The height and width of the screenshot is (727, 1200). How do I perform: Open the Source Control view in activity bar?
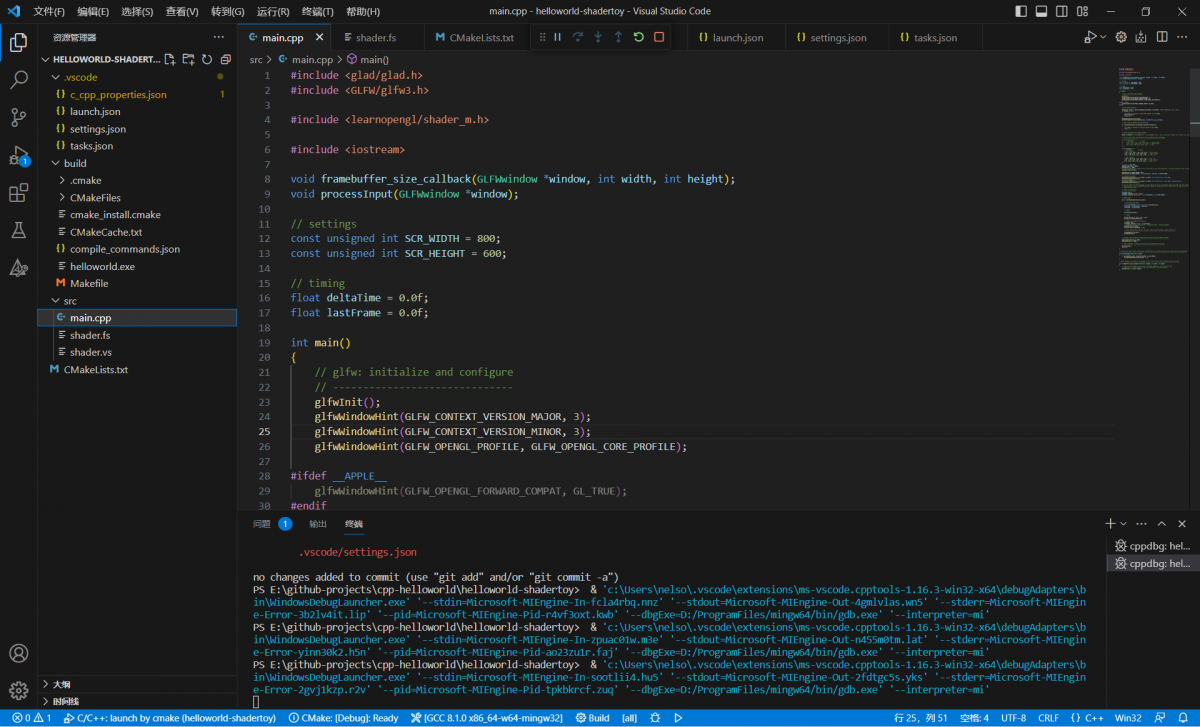pyautogui.click(x=18, y=118)
